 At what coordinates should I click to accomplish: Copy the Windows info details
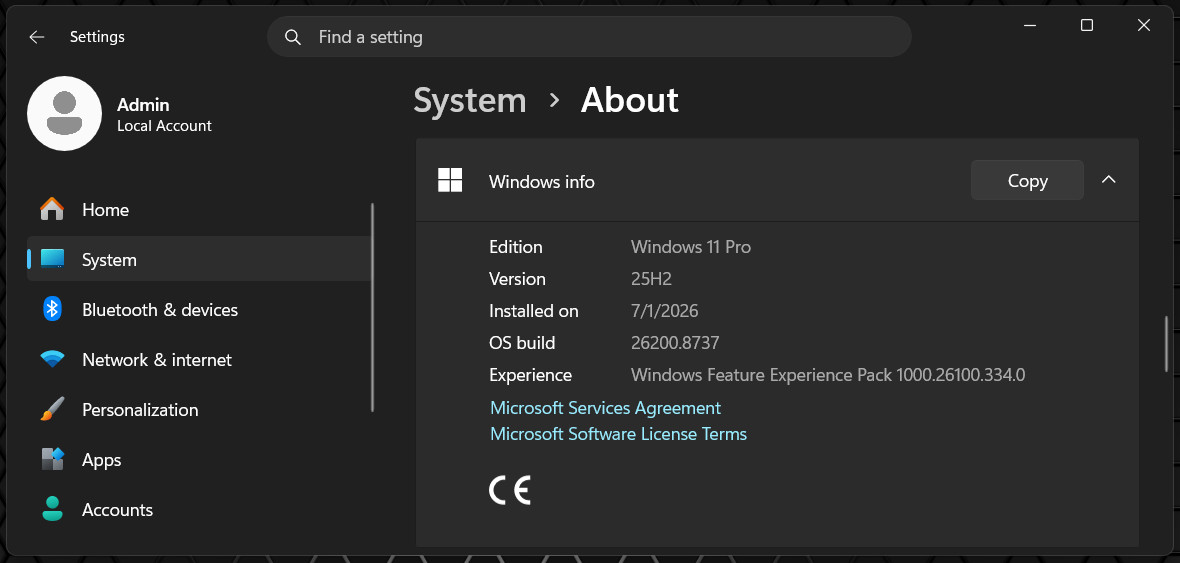[x=1027, y=180]
